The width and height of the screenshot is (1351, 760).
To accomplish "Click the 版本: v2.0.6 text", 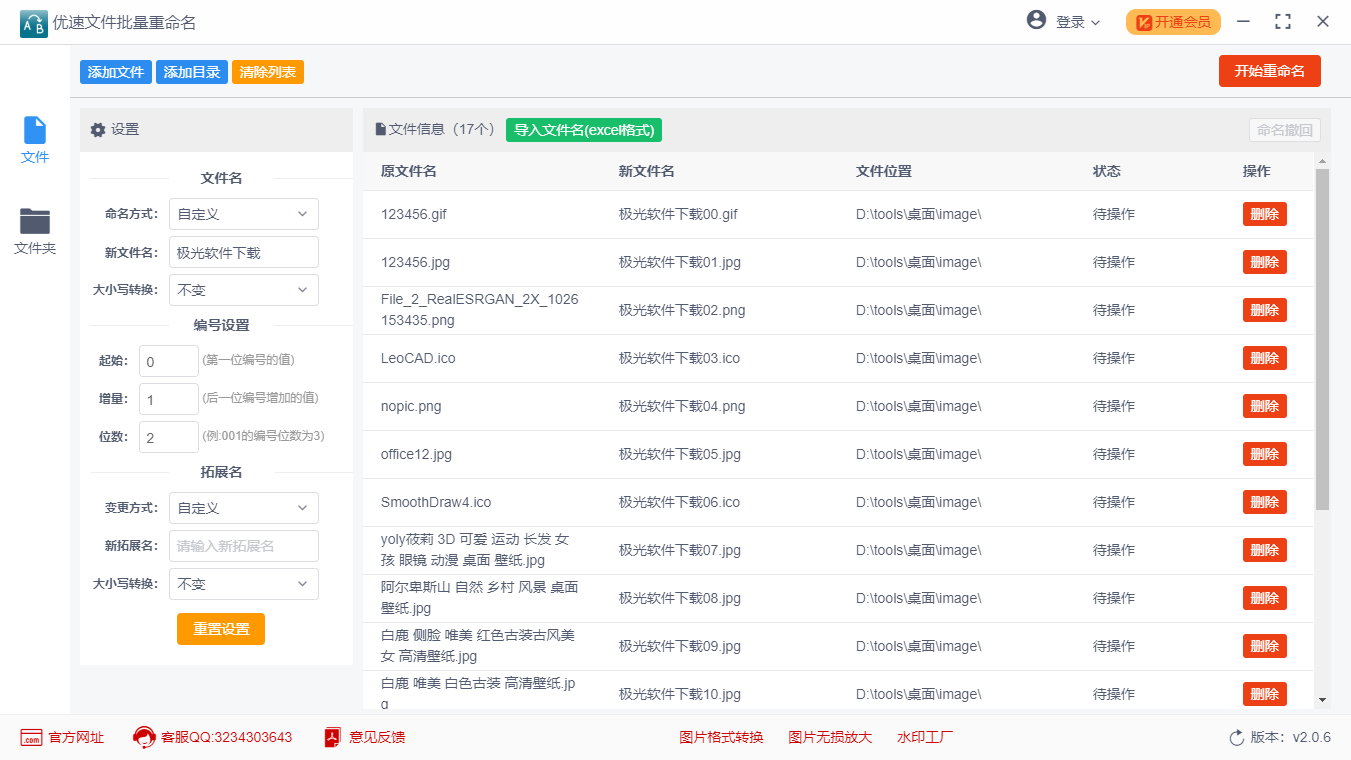I will [1291, 737].
